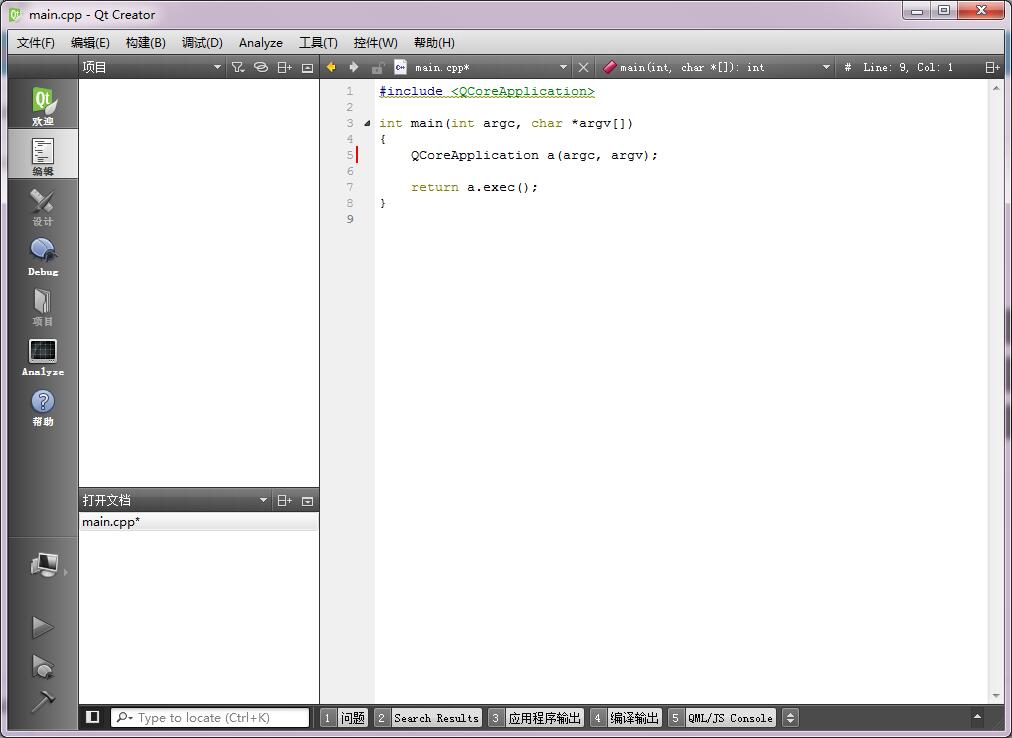Open the 帮助(H) menu

[x=434, y=43]
